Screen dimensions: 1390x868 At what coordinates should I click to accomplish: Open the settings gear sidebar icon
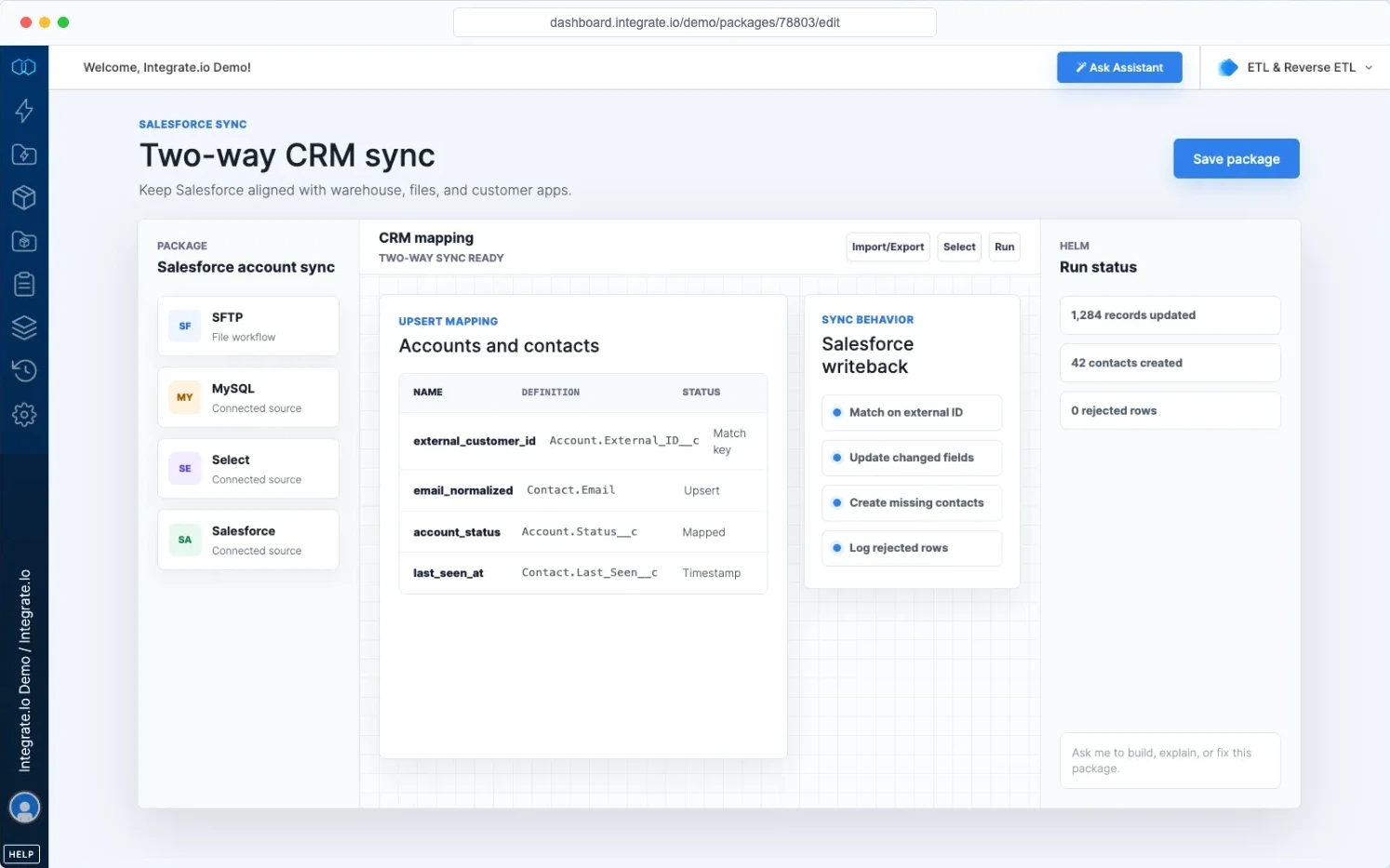(x=24, y=414)
